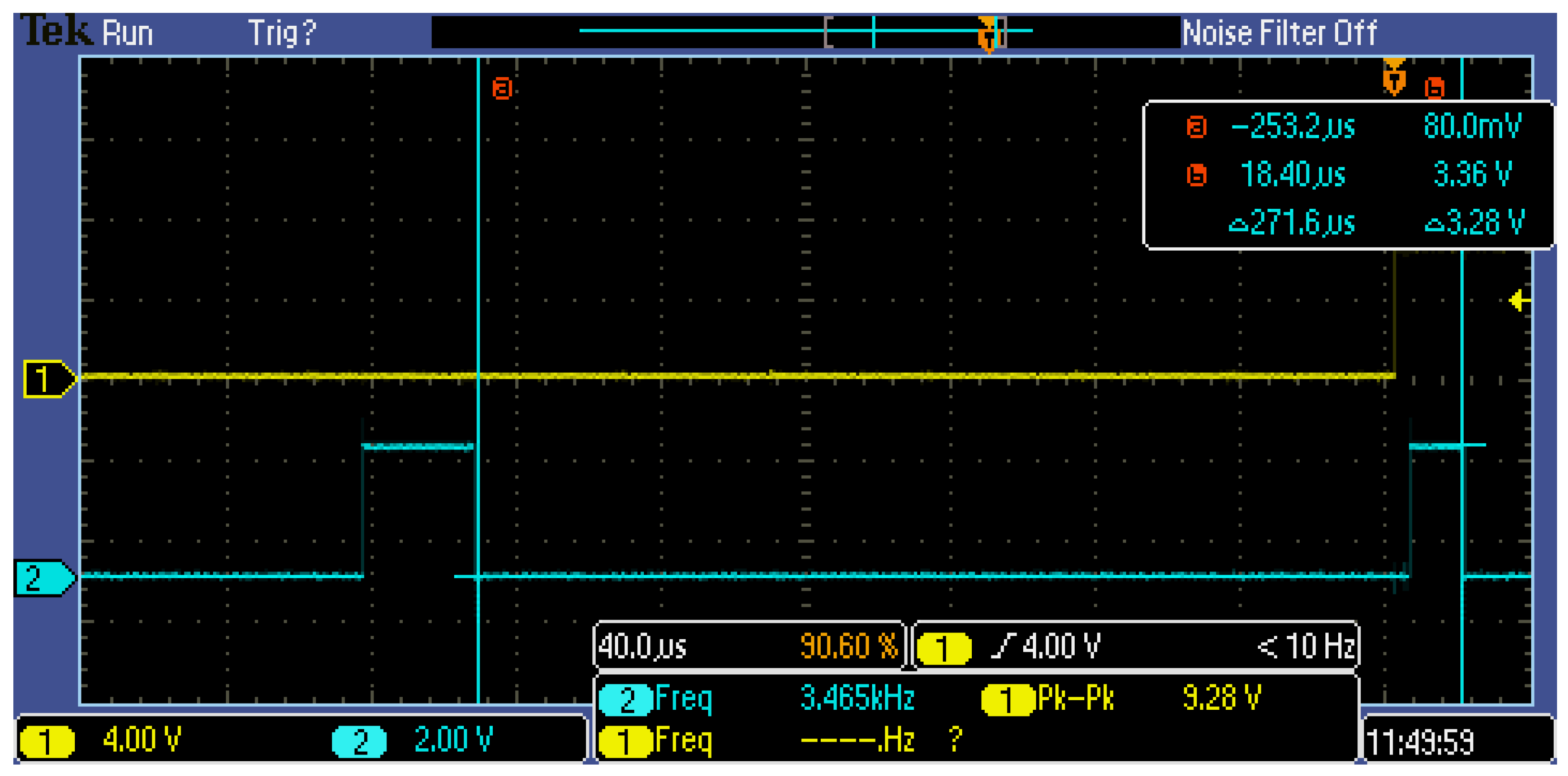Click cursor a marker on waveform
Screen dimensions: 1568x776
click(502, 89)
